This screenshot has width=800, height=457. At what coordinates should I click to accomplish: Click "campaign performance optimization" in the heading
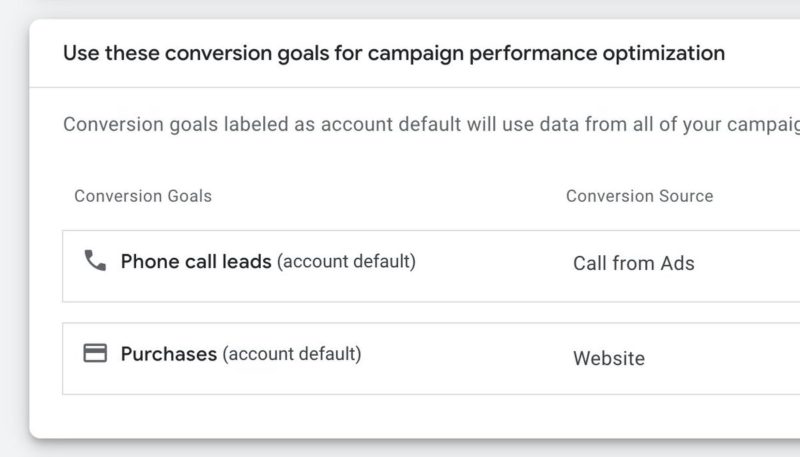coord(546,53)
